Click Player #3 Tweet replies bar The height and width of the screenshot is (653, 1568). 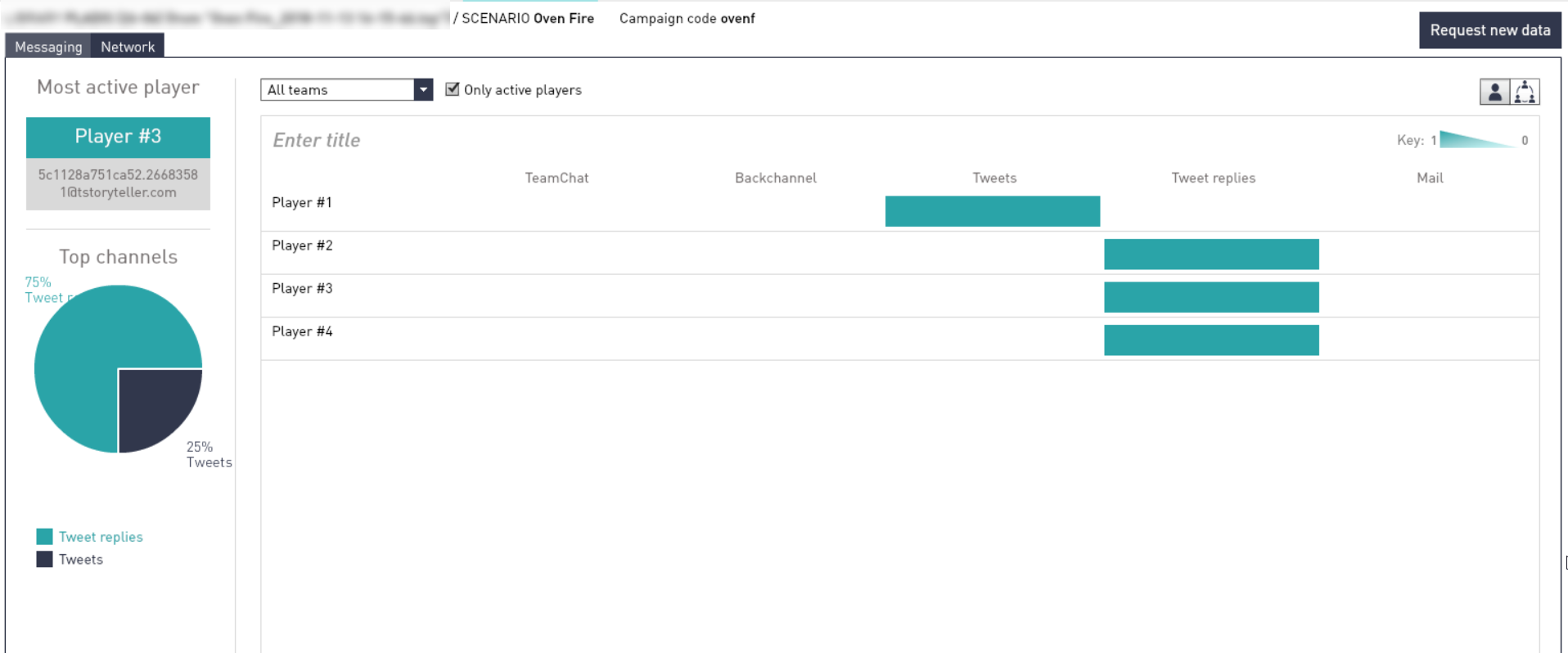tap(1211, 297)
